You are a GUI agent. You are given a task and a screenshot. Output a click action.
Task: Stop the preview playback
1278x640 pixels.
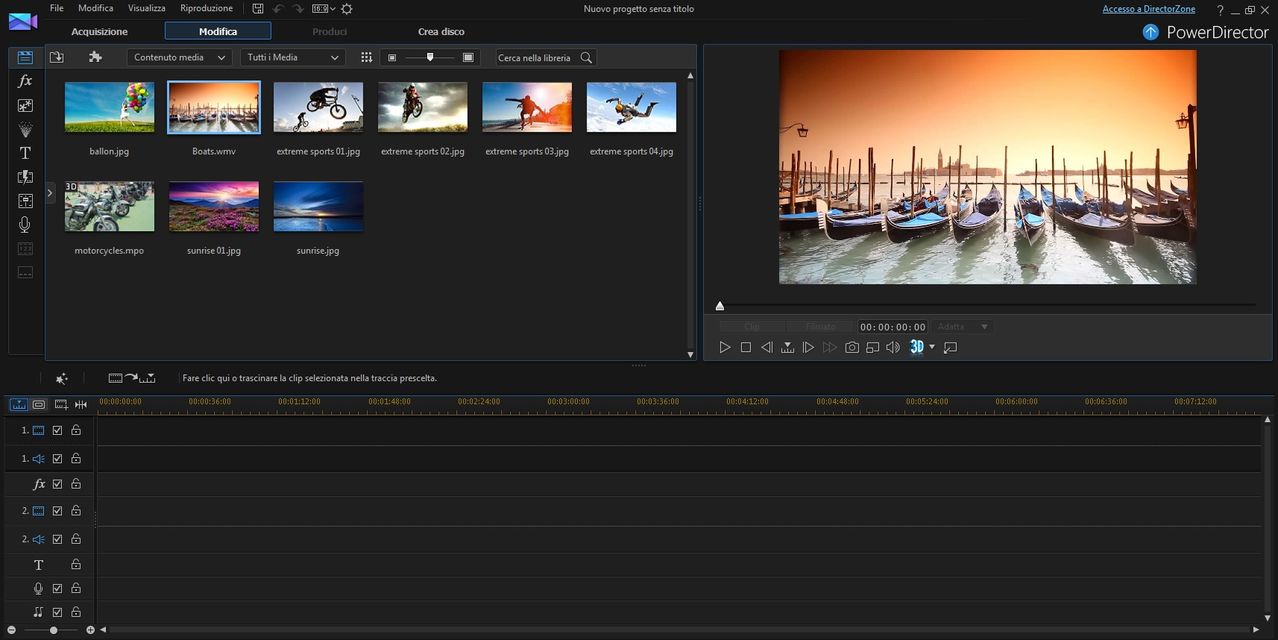click(746, 347)
